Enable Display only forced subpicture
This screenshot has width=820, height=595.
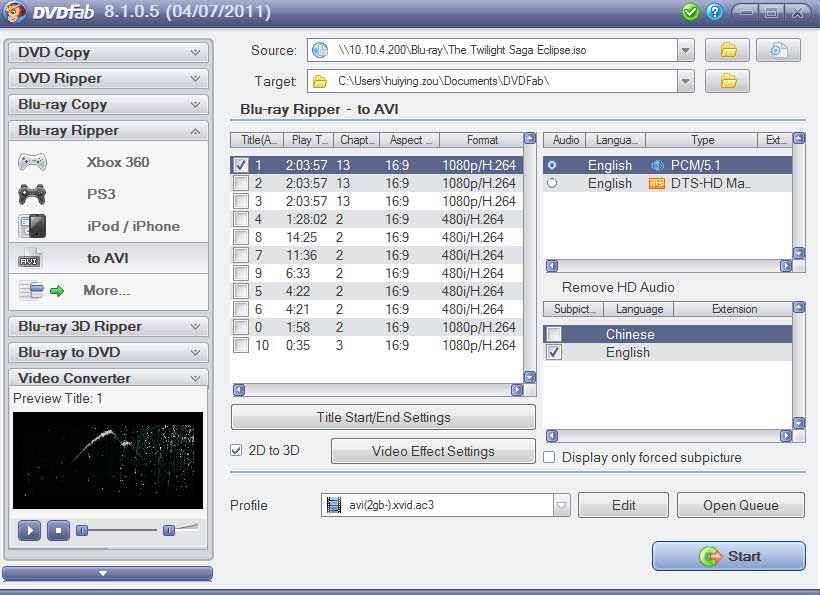[549, 457]
